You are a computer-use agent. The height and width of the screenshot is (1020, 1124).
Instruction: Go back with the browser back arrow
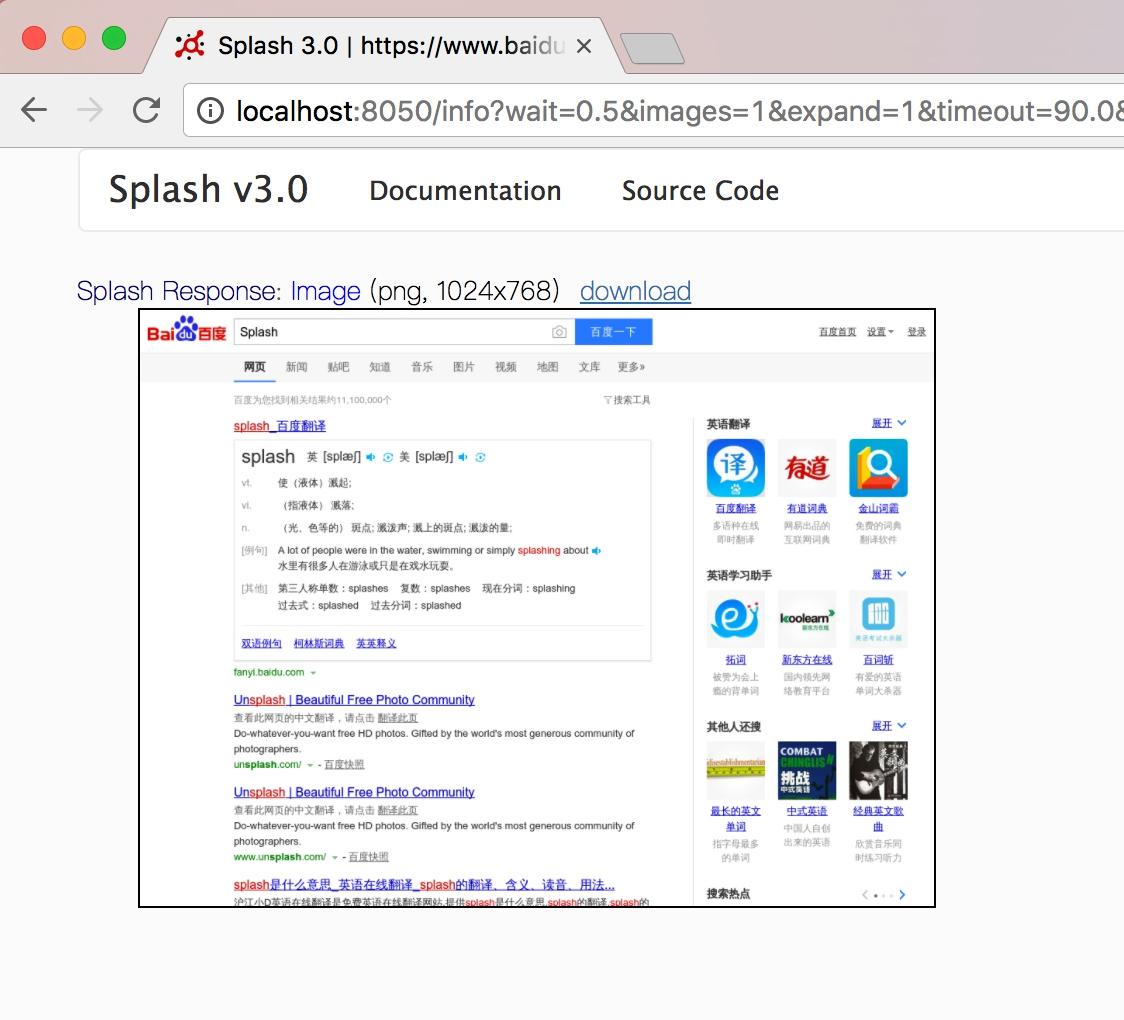tap(34, 110)
